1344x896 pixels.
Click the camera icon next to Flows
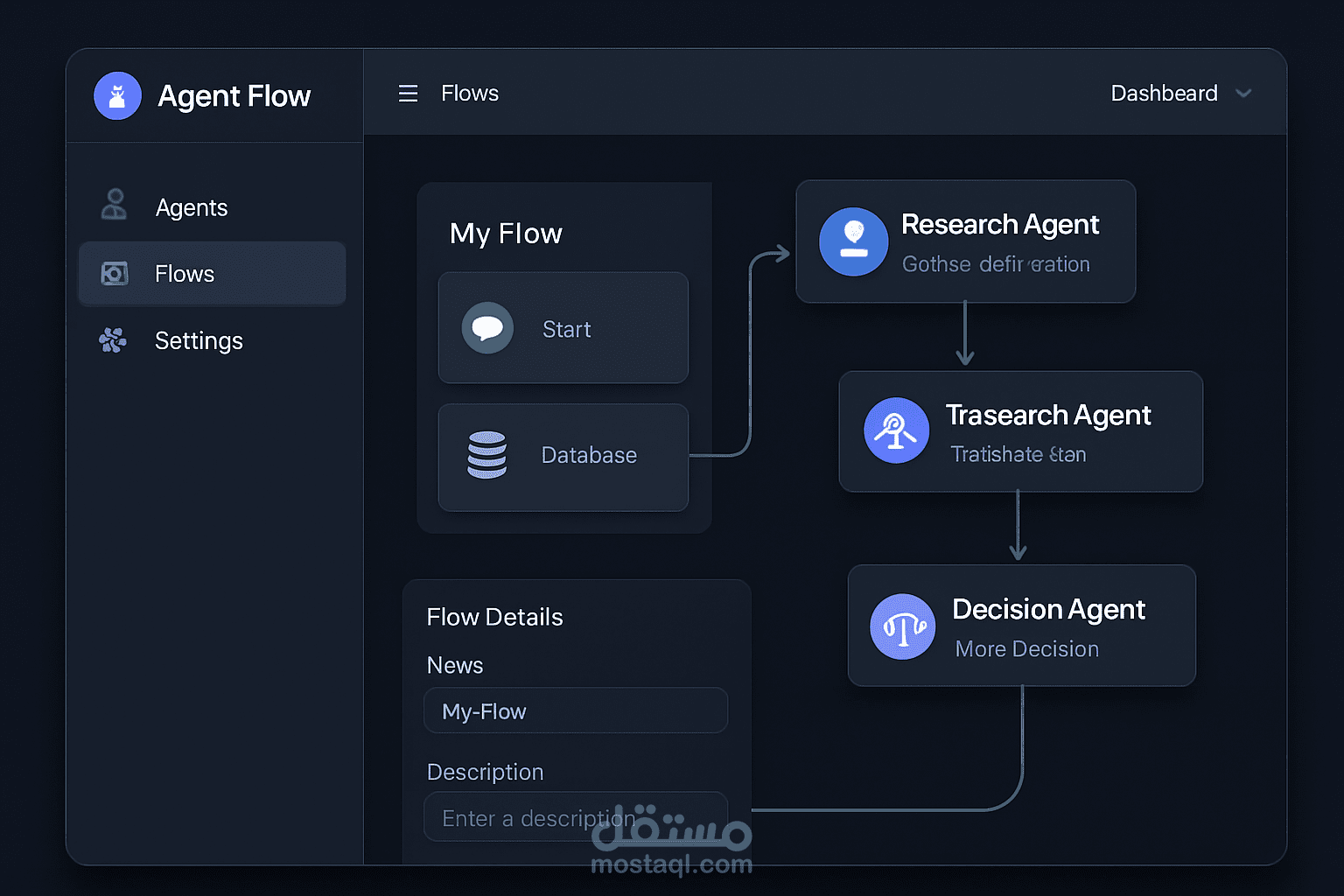point(113,273)
